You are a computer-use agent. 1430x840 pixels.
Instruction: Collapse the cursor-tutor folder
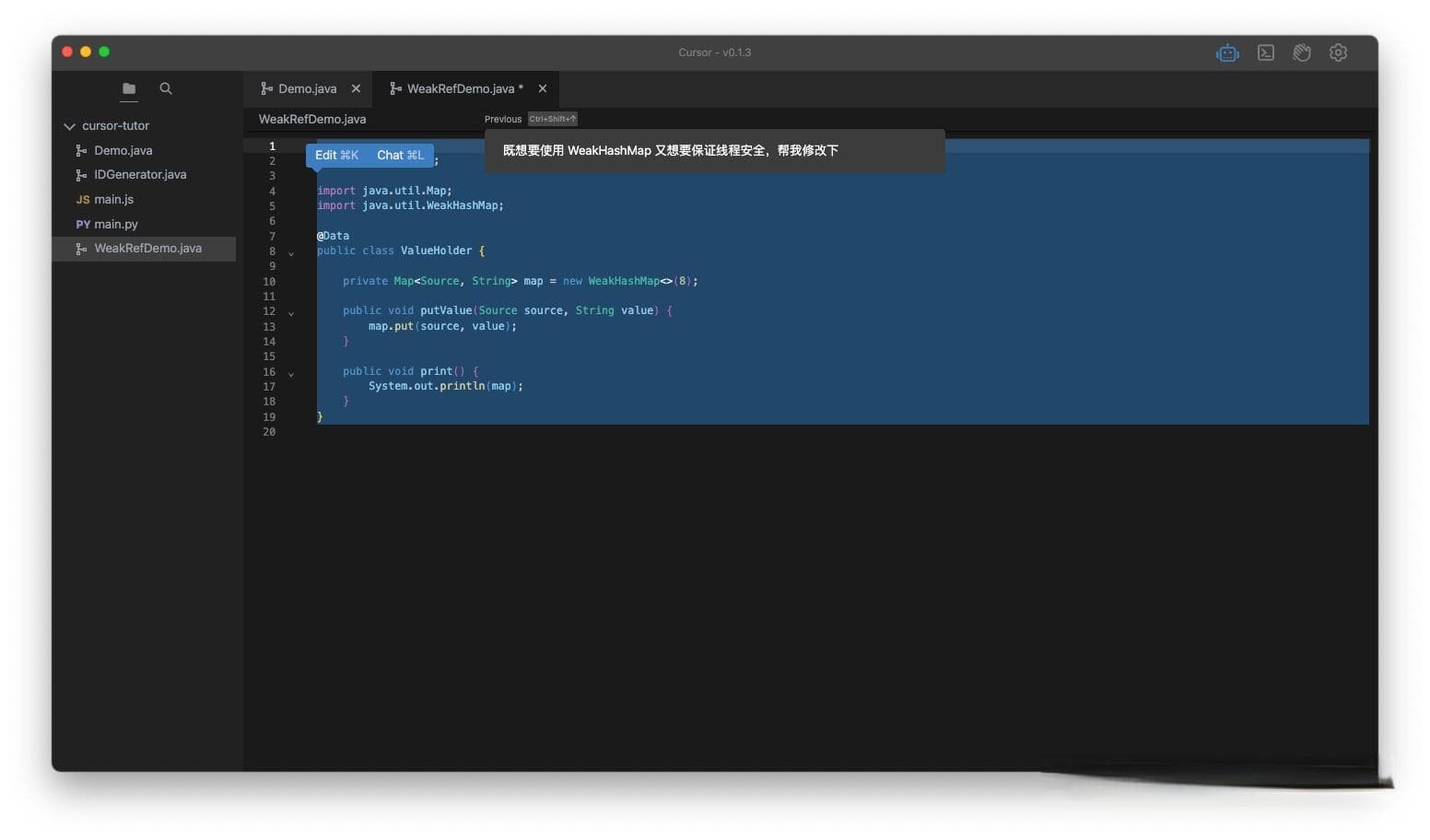69,126
